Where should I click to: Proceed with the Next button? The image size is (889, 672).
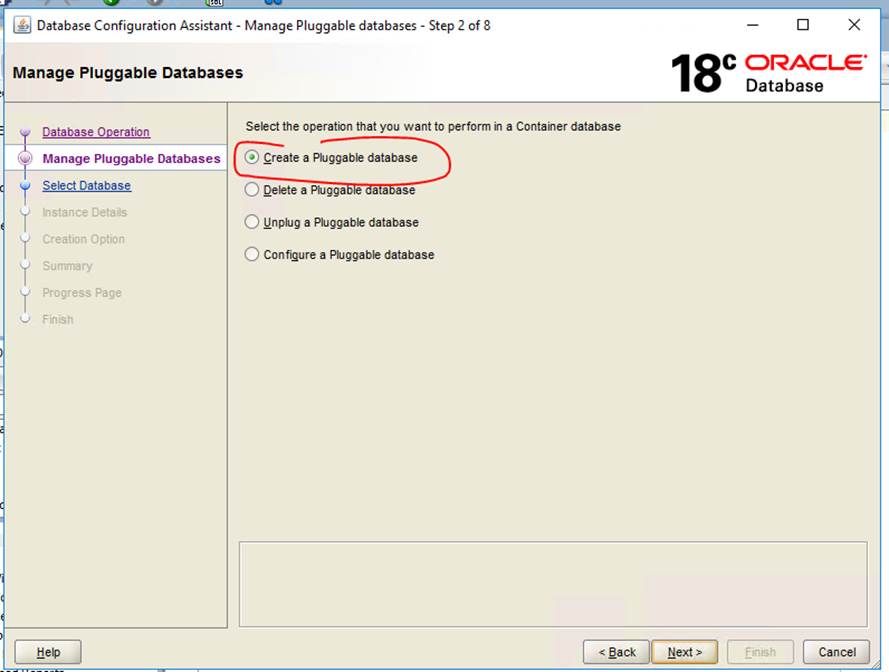684,652
